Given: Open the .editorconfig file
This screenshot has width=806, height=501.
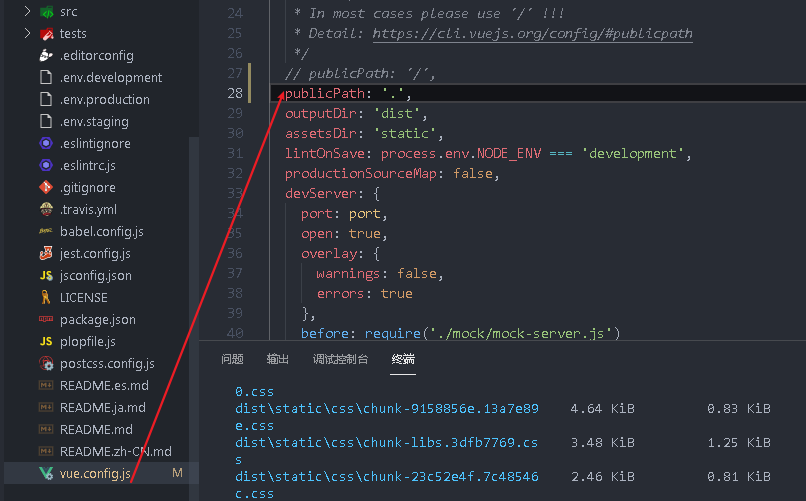Looking at the screenshot, I should click(x=97, y=55).
